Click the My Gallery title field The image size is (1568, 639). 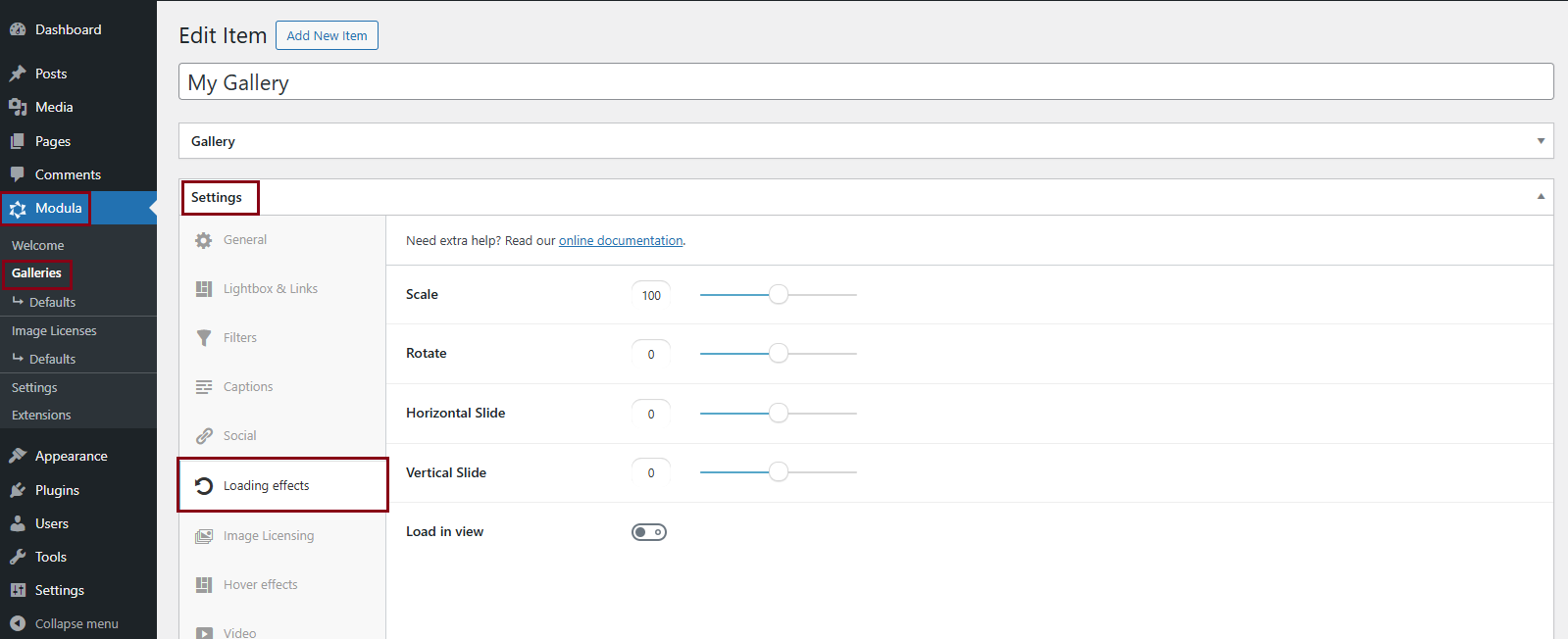pos(865,82)
